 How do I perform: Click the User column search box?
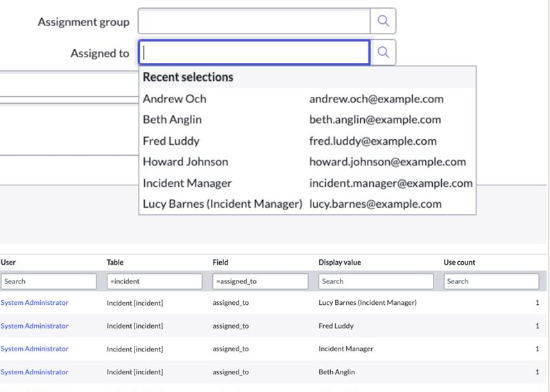point(49,281)
